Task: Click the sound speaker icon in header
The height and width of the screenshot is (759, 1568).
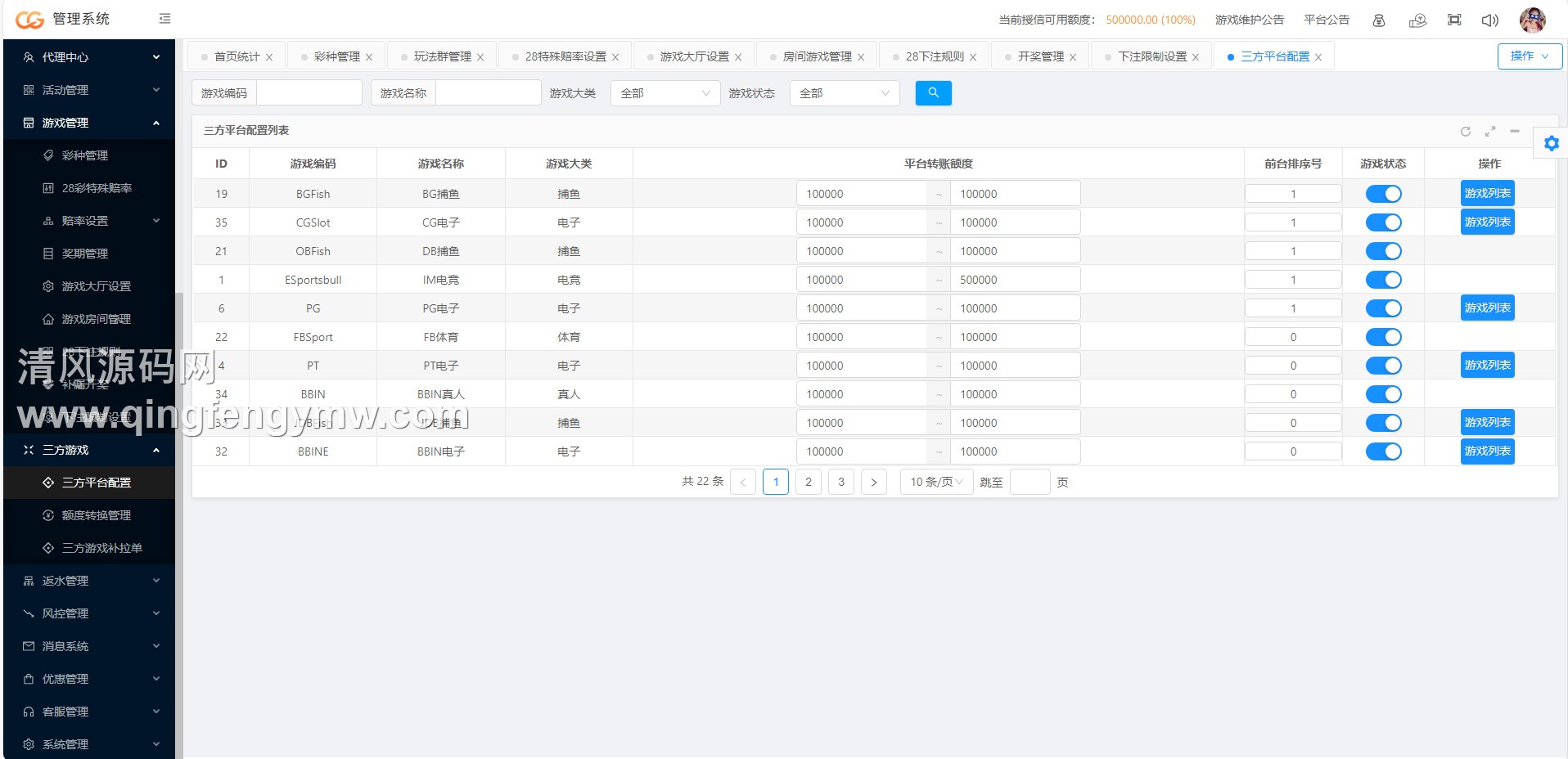Action: (x=1489, y=20)
